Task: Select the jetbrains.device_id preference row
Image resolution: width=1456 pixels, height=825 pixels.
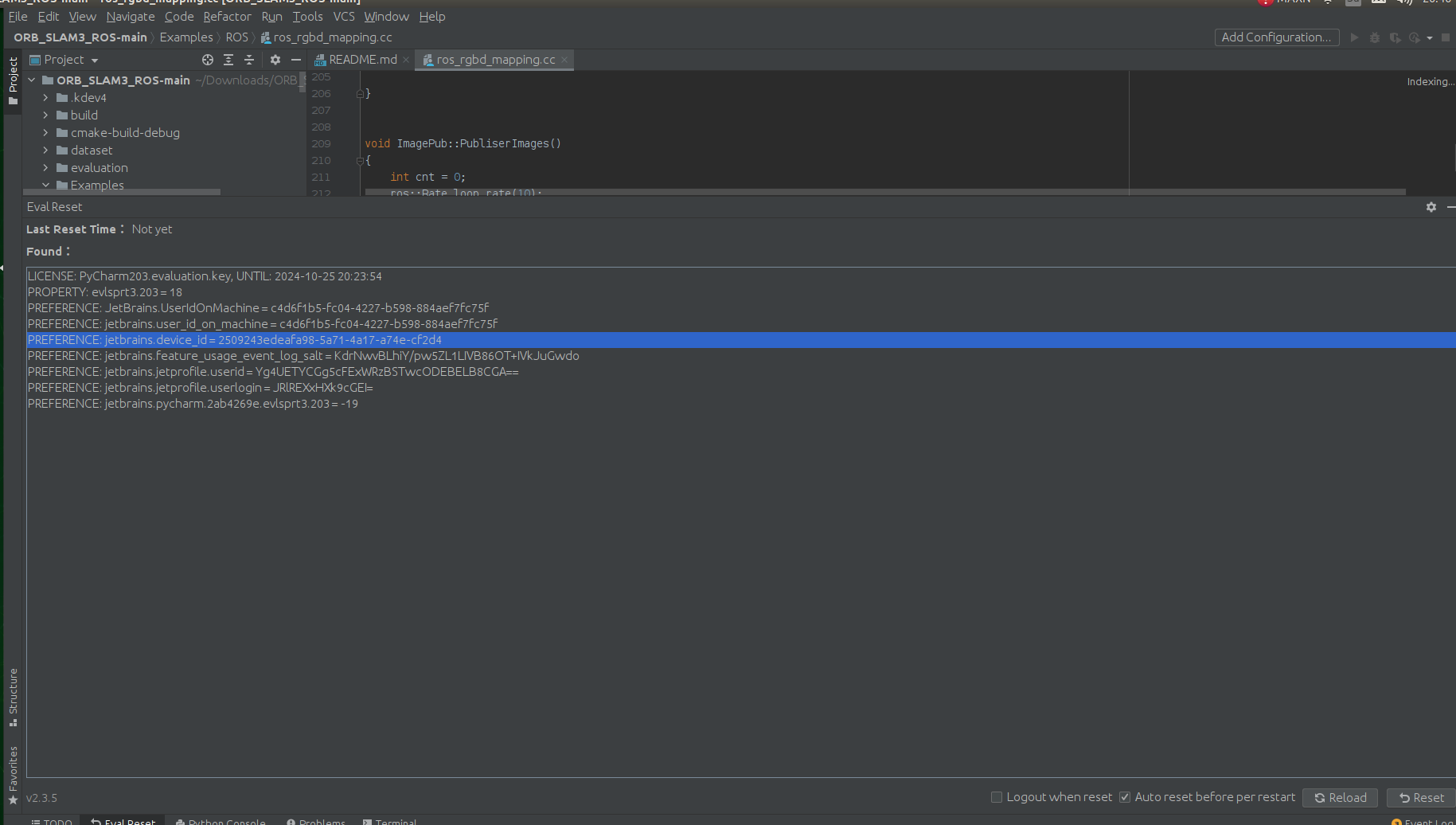Action: tap(741, 340)
